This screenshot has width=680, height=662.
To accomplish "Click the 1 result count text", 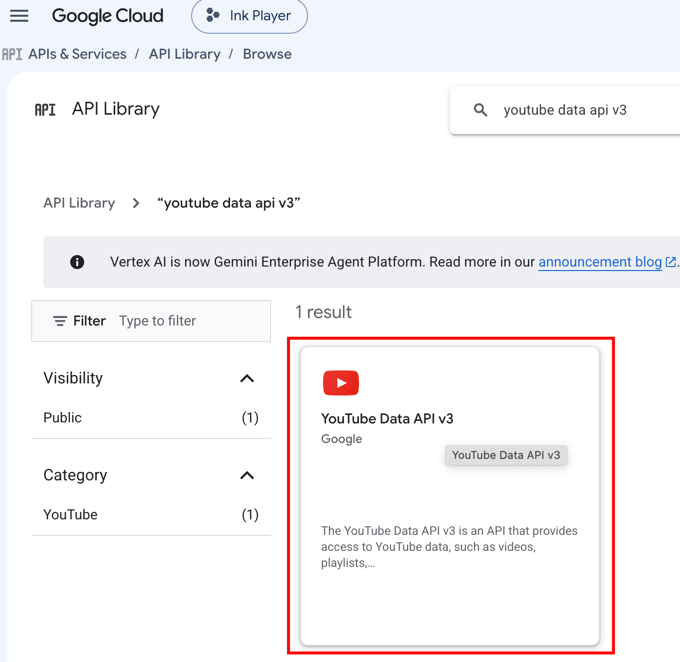I will point(324,312).
